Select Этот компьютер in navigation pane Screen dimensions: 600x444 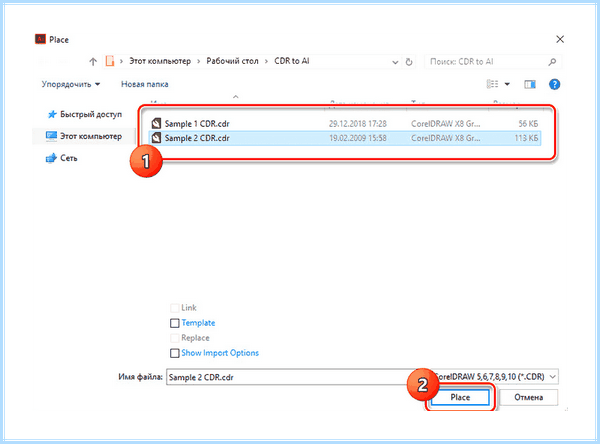pos(91,136)
